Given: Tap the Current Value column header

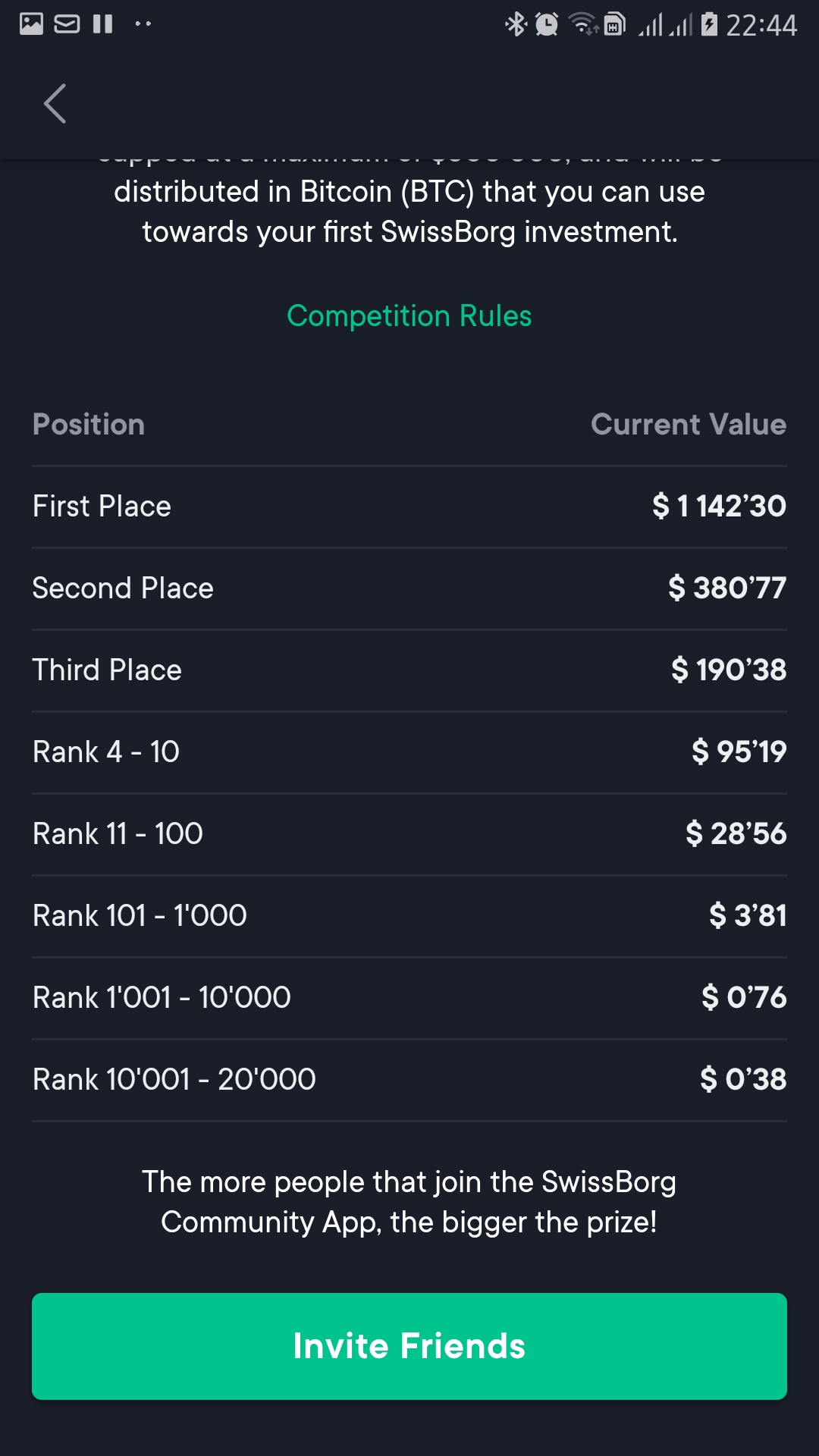Looking at the screenshot, I should point(689,425).
